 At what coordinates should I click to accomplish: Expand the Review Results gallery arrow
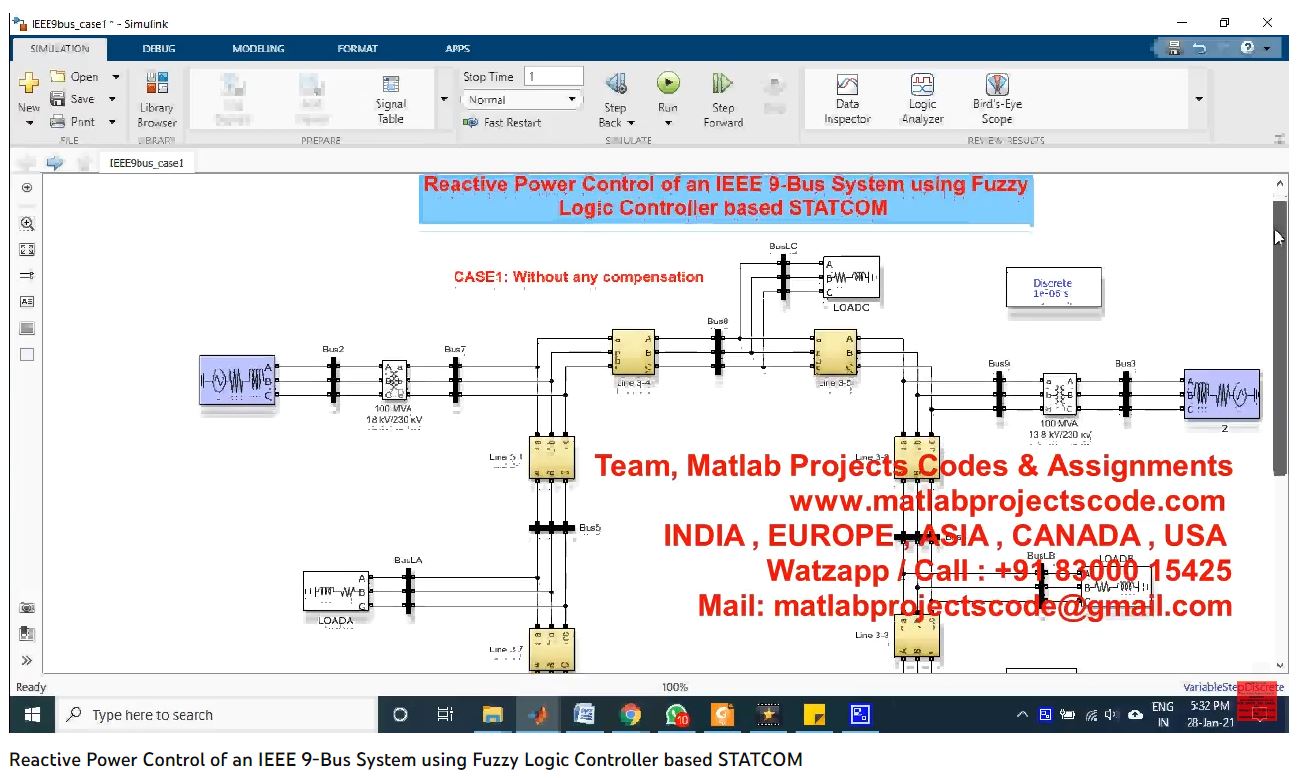click(1198, 99)
